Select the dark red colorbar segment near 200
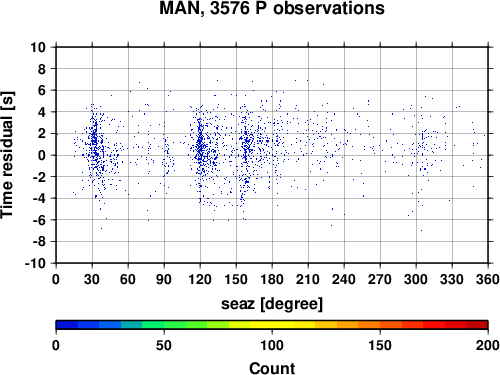The image size is (500, 375). click(x=477, y=325)
